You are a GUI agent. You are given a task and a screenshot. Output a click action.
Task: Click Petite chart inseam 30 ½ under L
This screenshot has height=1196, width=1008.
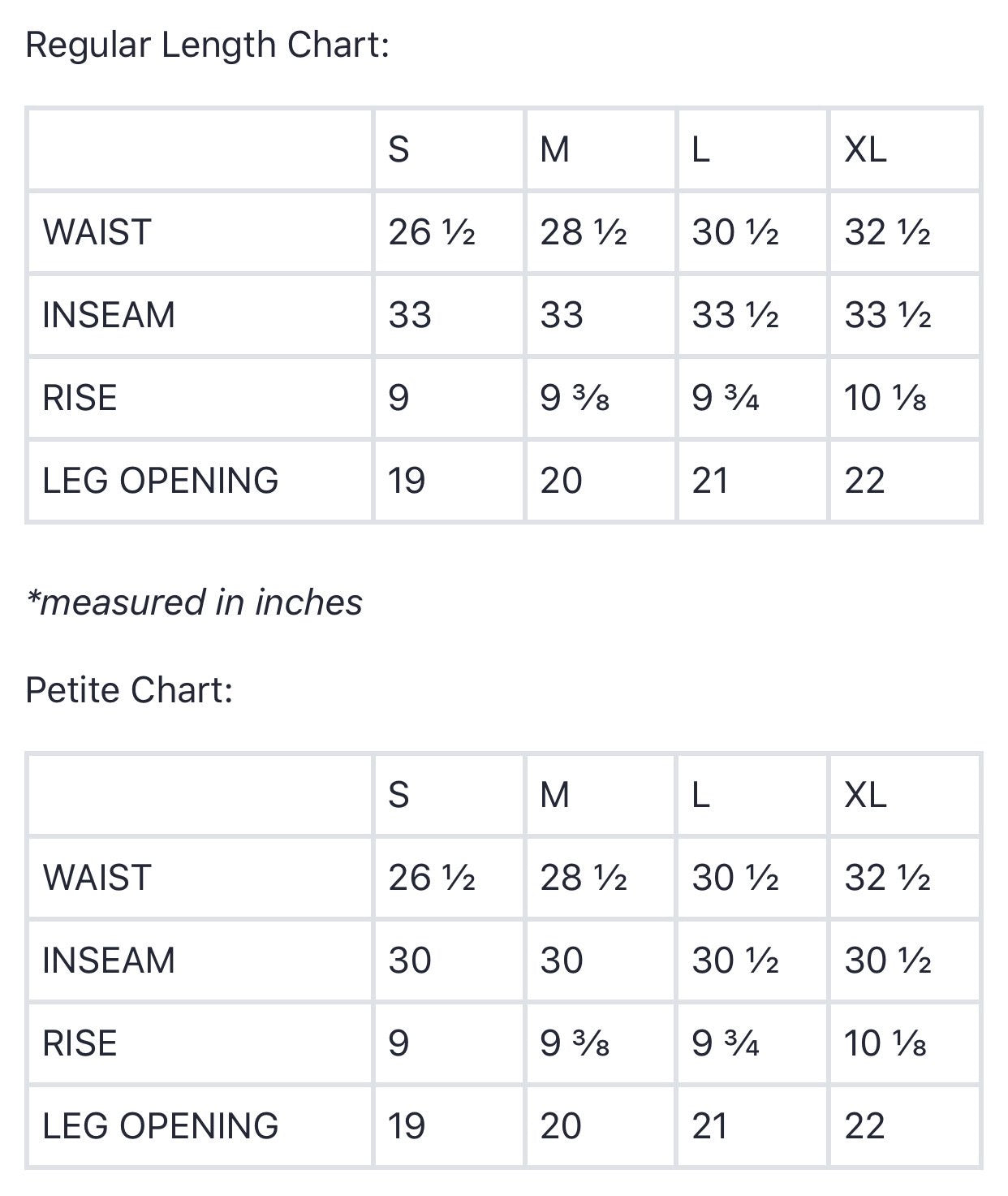pyautogui.click(x=735, y=961)
